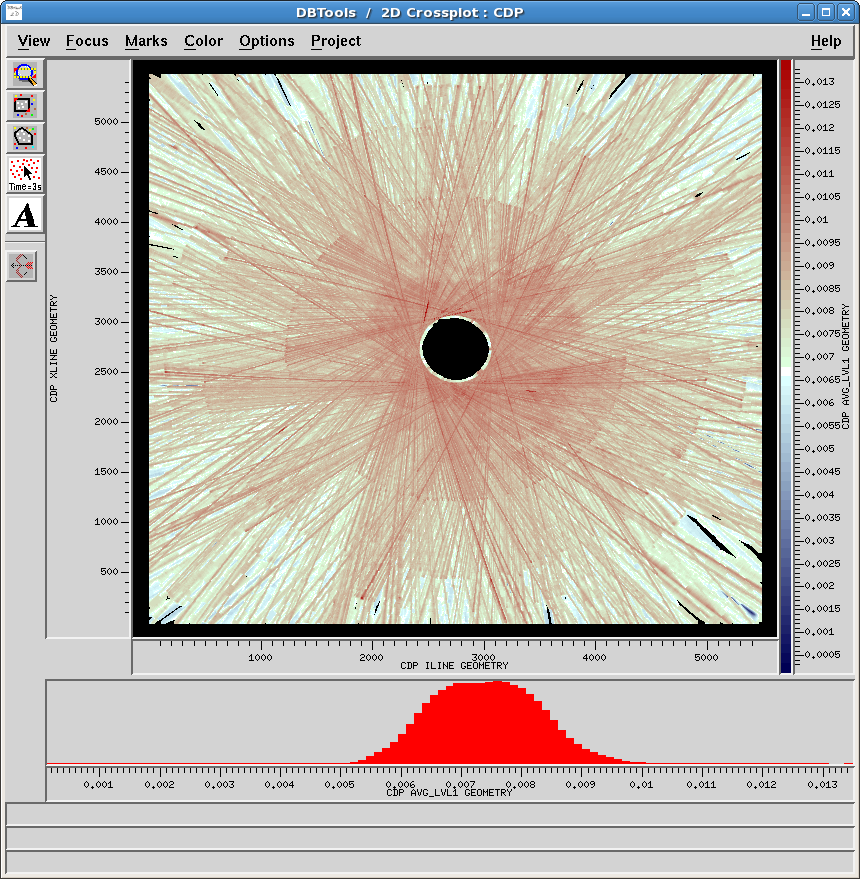Expand the Options menu

[x=266, y=41]
